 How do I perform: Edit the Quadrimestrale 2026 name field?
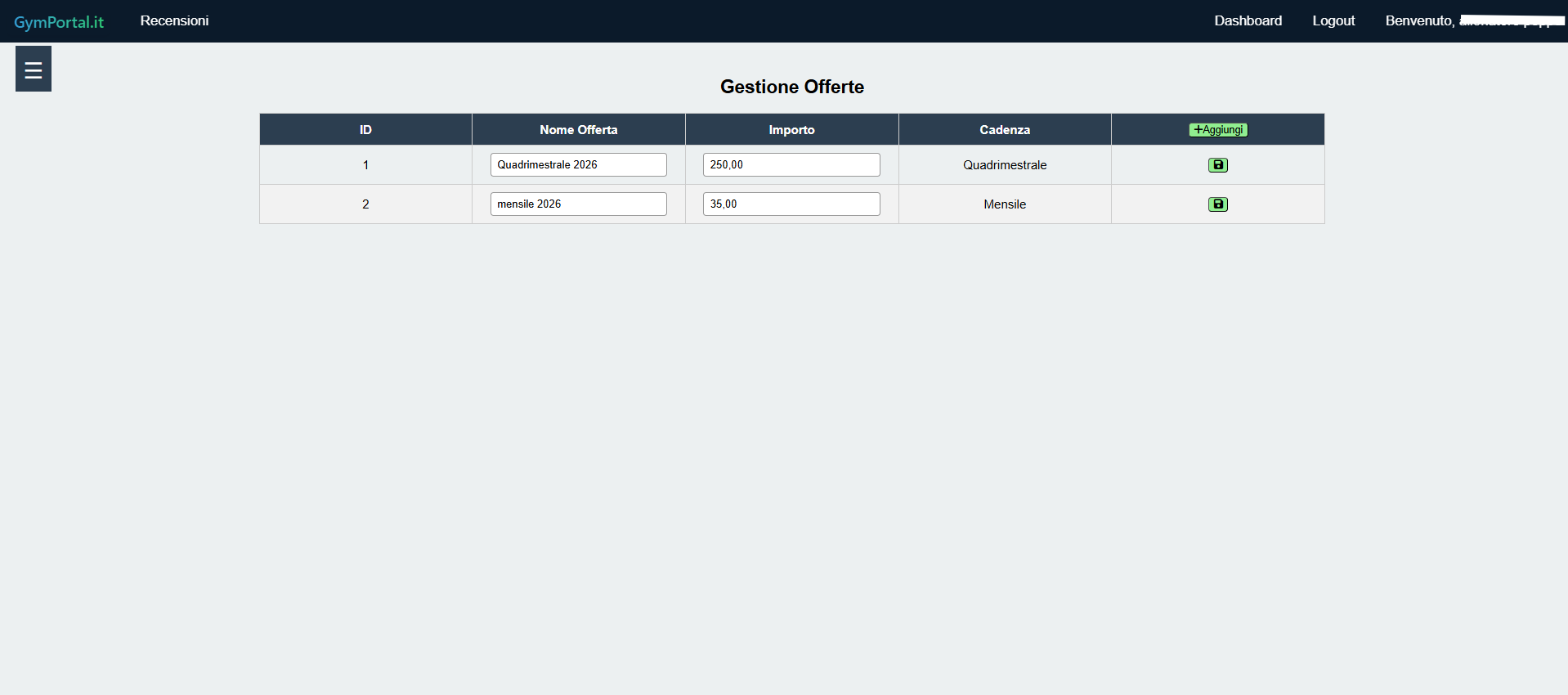tap(578, 165)
